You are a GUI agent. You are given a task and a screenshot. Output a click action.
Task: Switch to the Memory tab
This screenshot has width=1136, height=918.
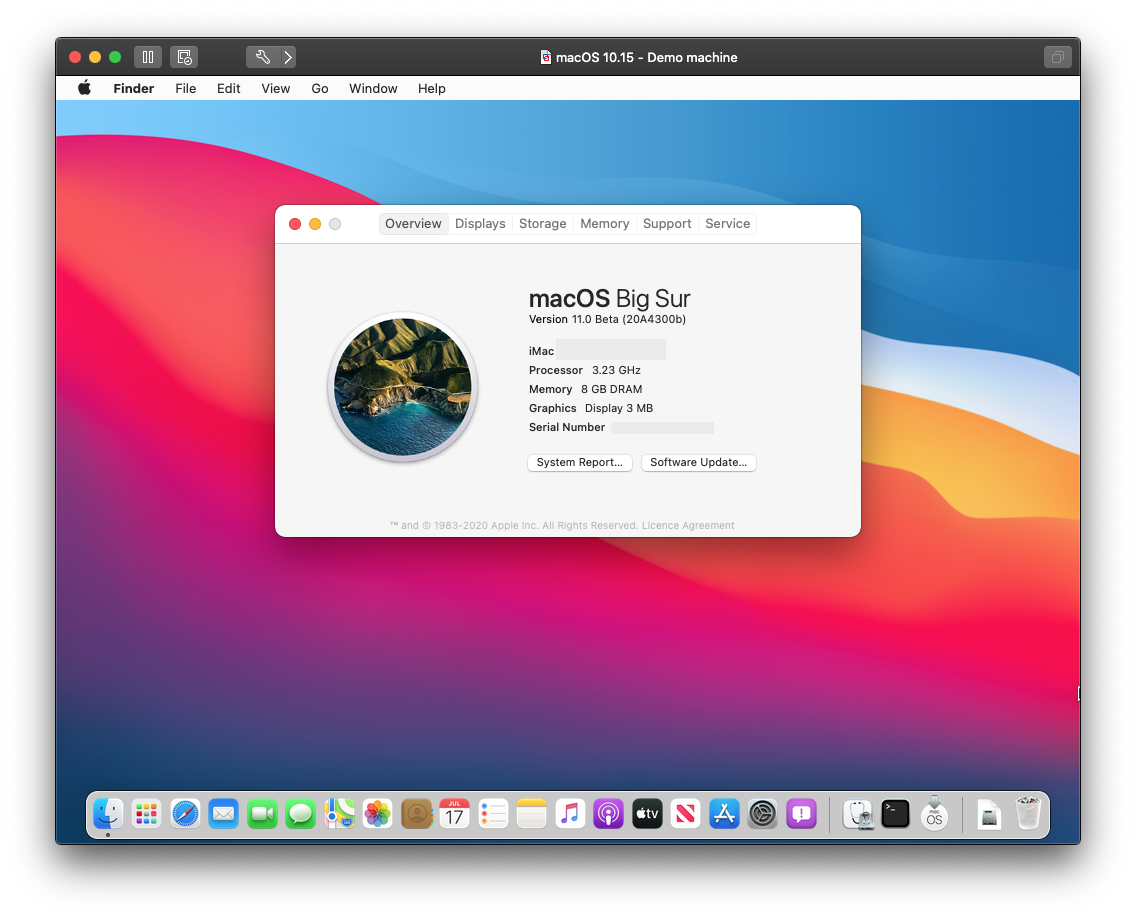pos(604,224)
